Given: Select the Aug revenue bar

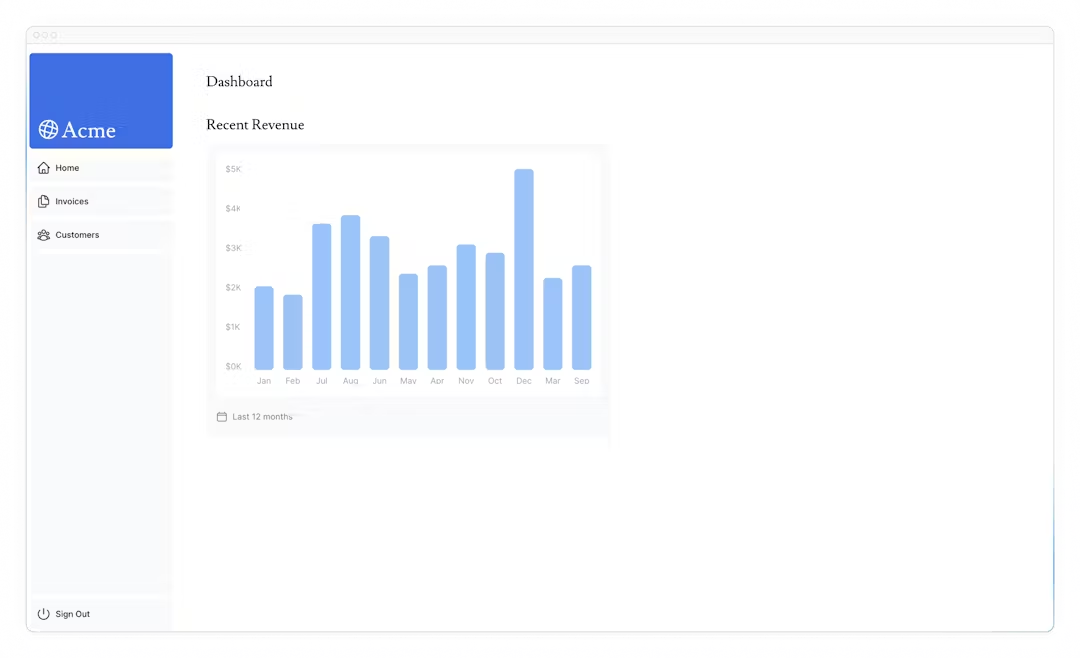Looking at the screenshot, I should coord(351,293).
